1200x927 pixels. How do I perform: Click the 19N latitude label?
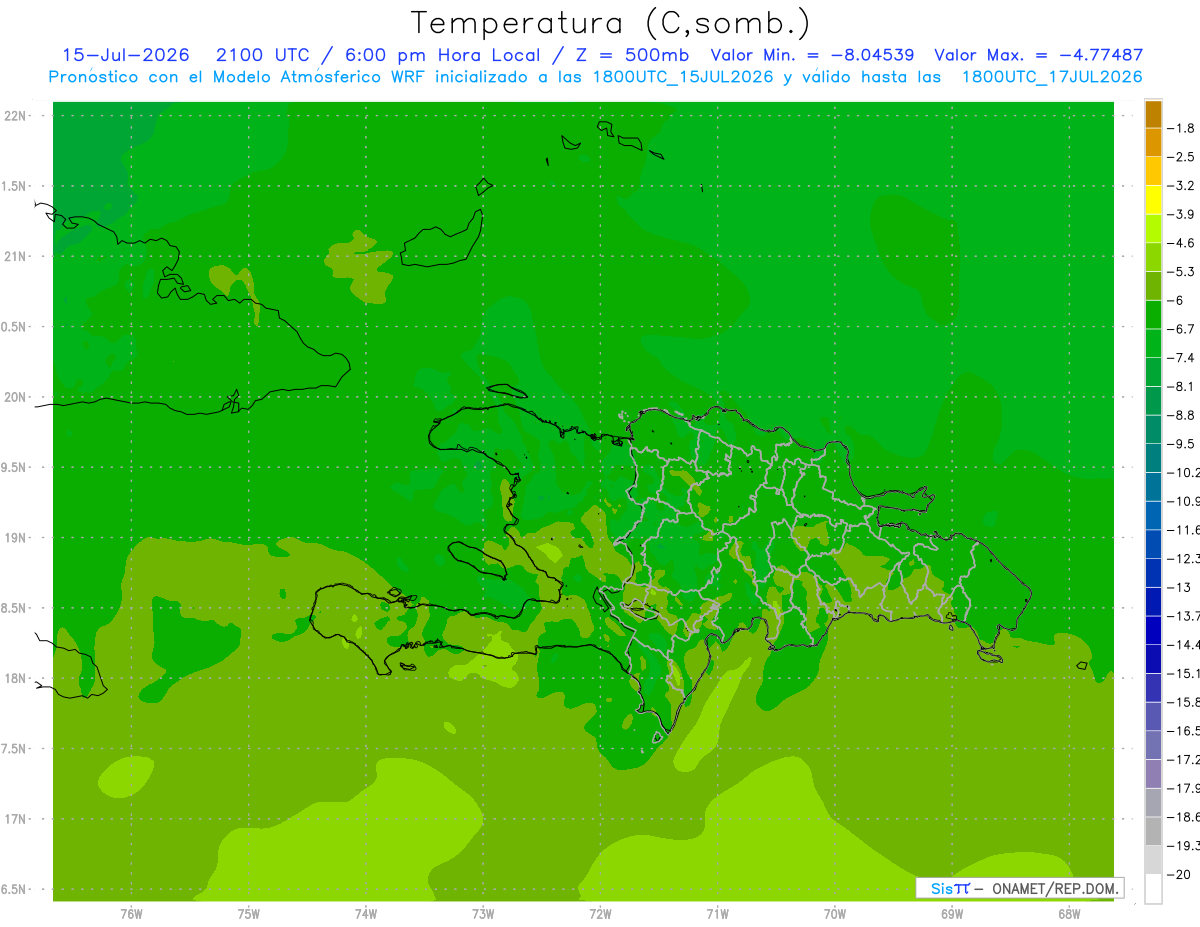pyautogui.click(x=17, y=538)
